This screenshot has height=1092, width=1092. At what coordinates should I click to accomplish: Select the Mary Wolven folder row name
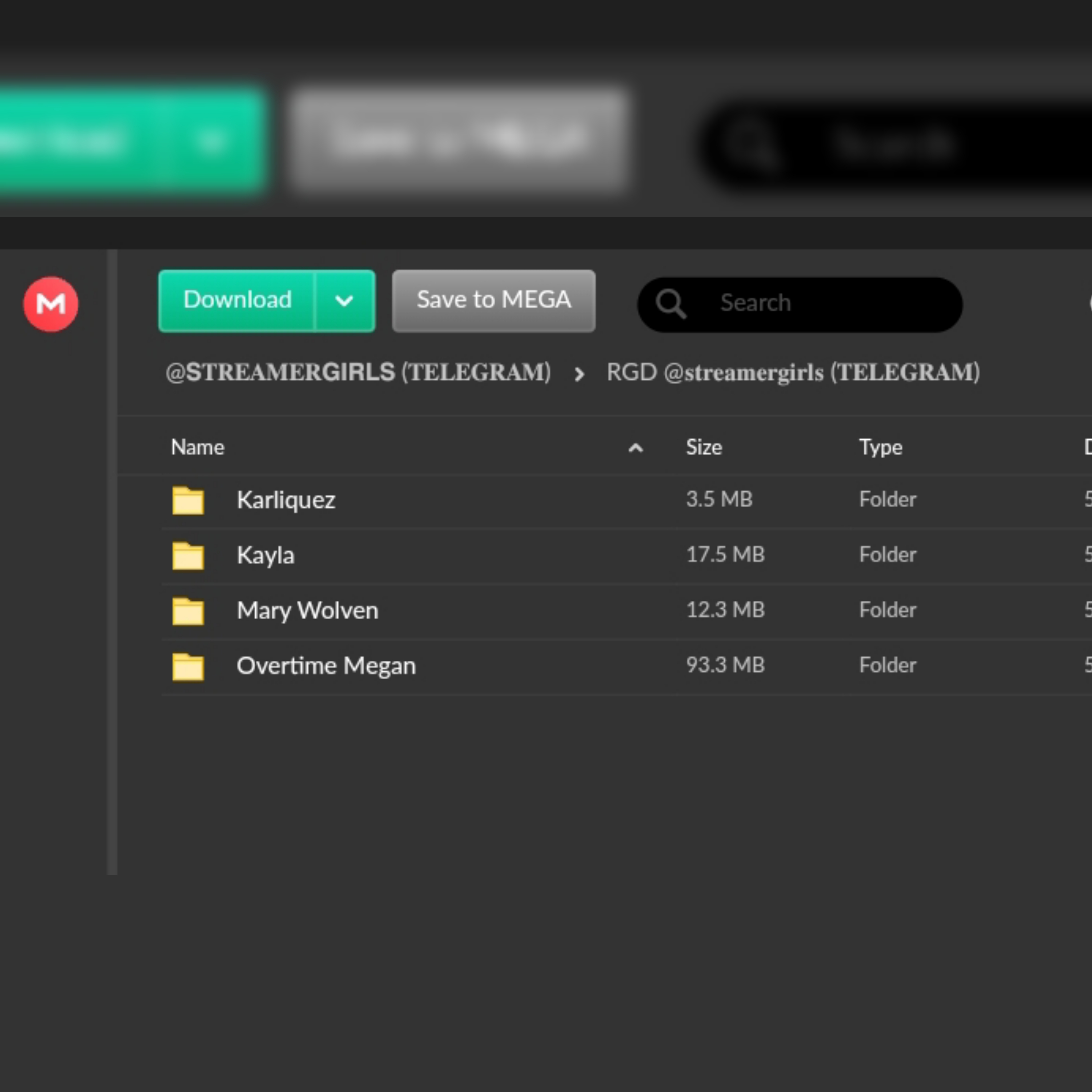click(x=307, y=611)
